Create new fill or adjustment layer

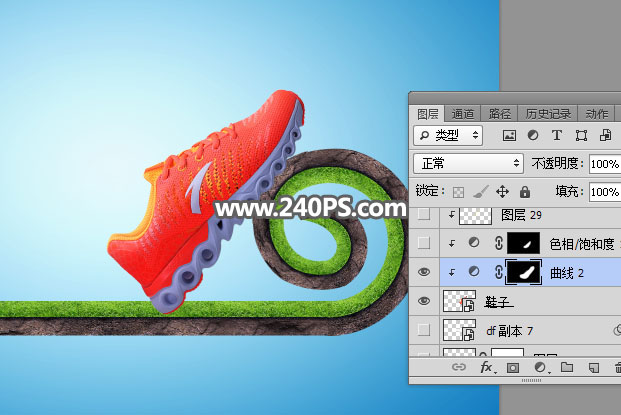pos(540,367)
